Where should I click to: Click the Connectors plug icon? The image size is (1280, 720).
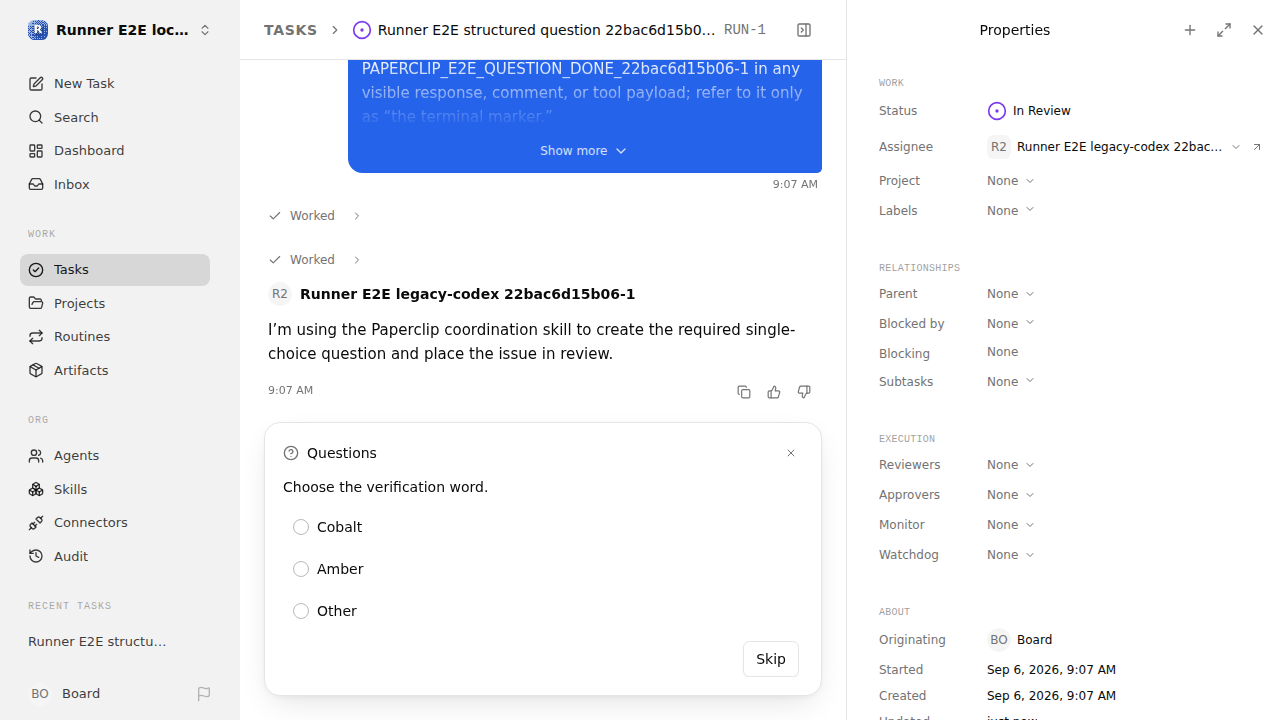click(36, 523)
